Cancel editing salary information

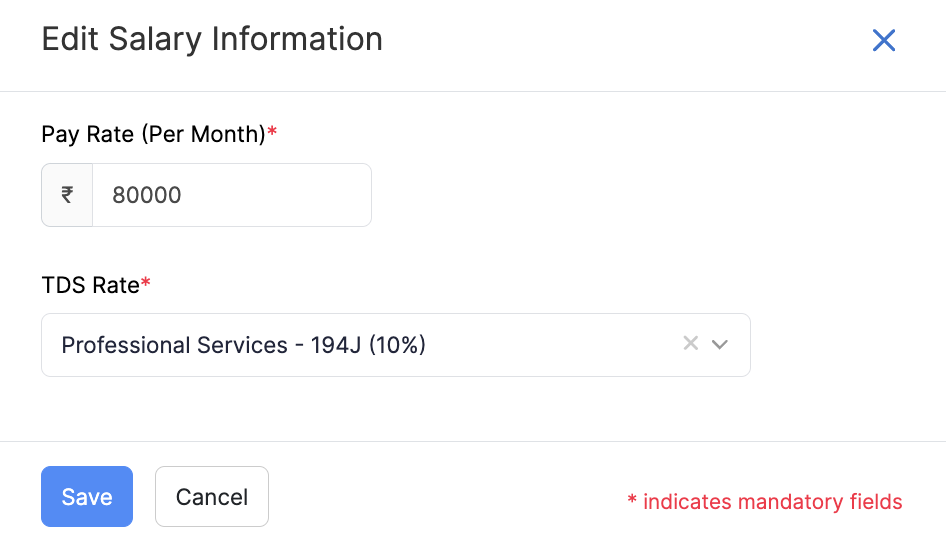pyautogui.click(x=212, y=496)
